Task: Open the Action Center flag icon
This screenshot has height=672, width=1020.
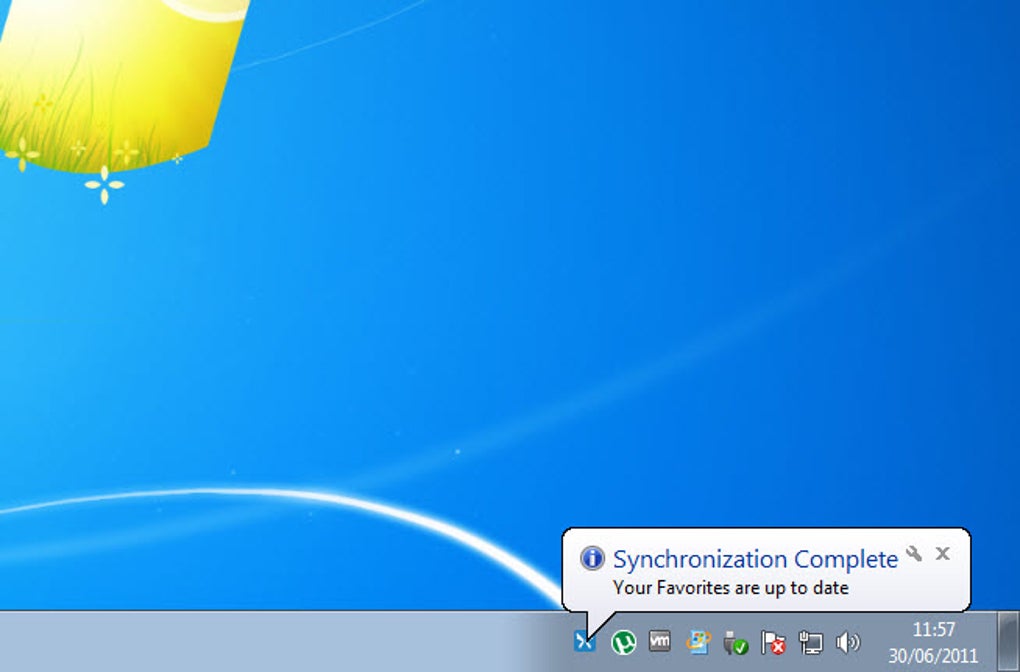Action: (773, 643)
